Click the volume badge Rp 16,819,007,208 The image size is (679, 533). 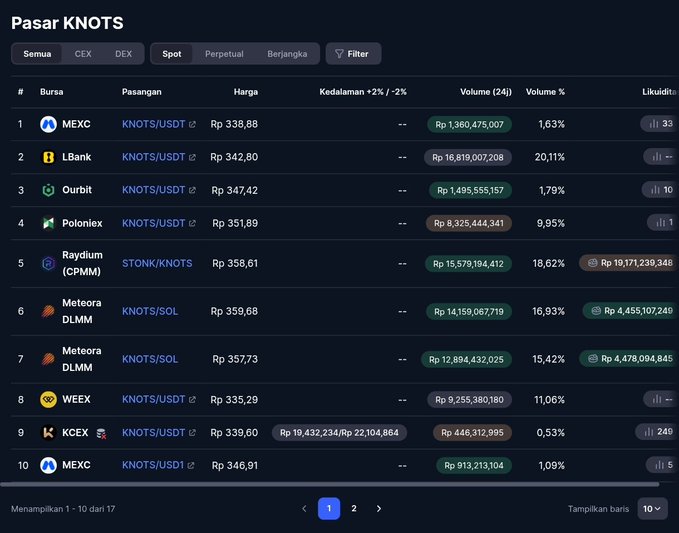(468, 157)
